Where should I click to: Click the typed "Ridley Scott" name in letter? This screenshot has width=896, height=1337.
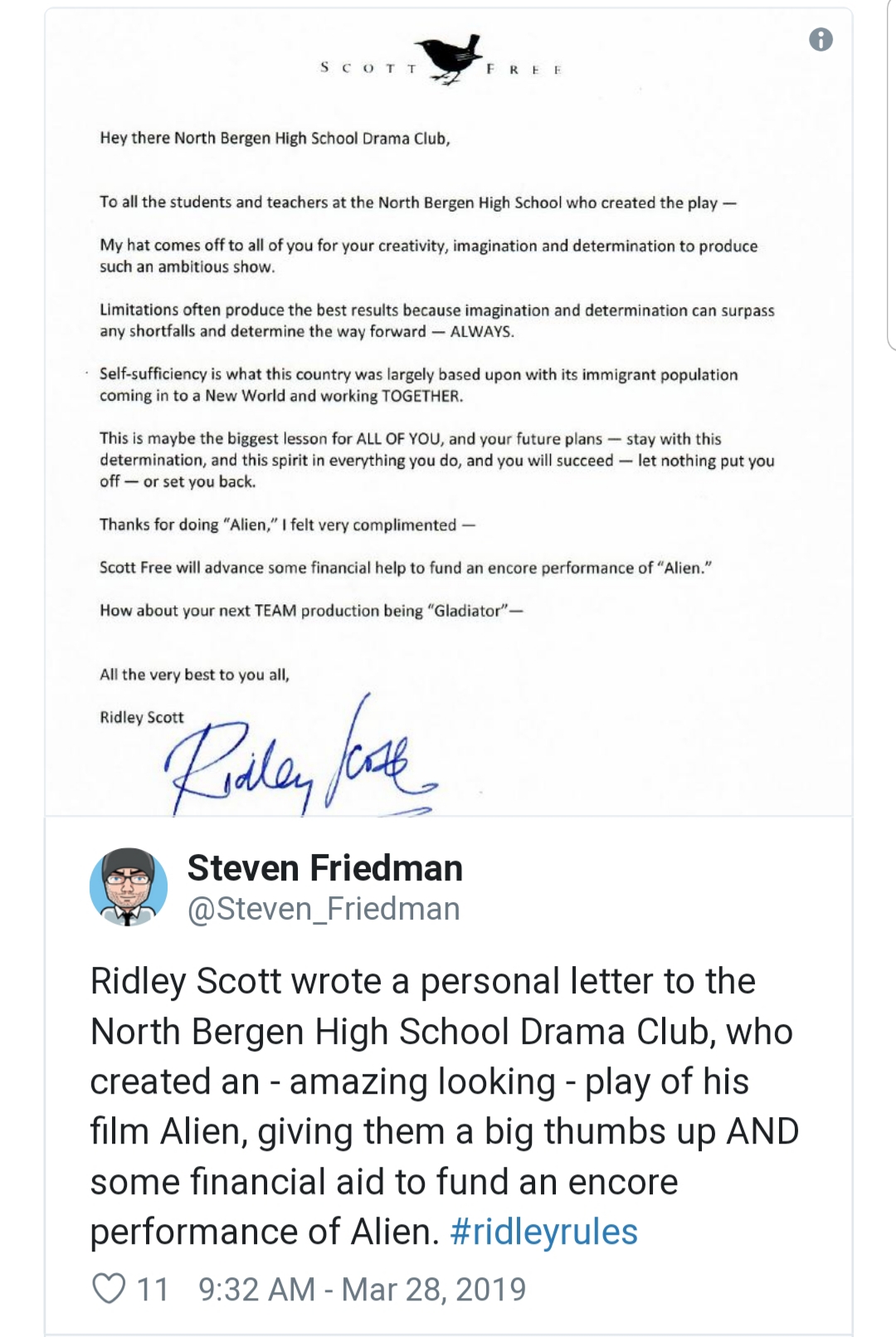click(x=142, y=717)
